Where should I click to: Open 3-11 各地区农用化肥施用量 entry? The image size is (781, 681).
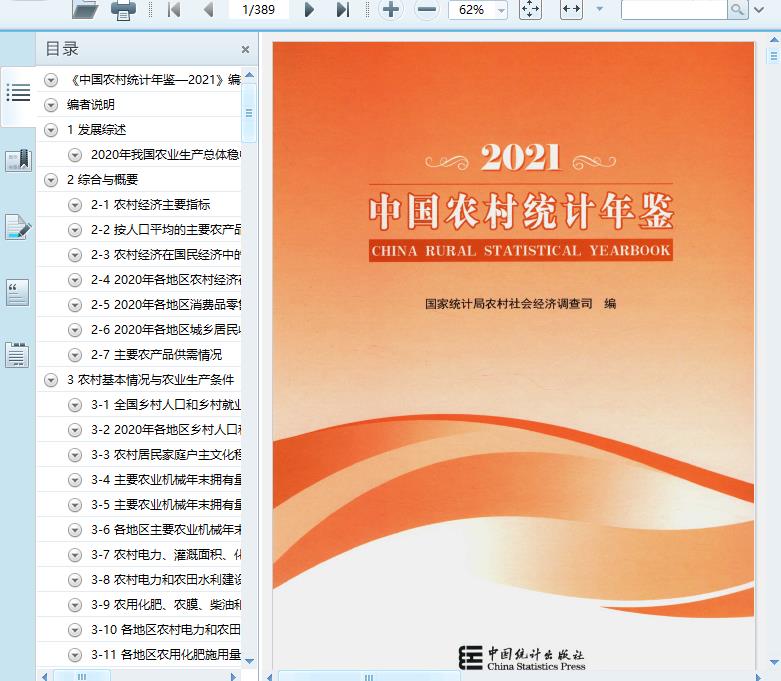point(166,655)
